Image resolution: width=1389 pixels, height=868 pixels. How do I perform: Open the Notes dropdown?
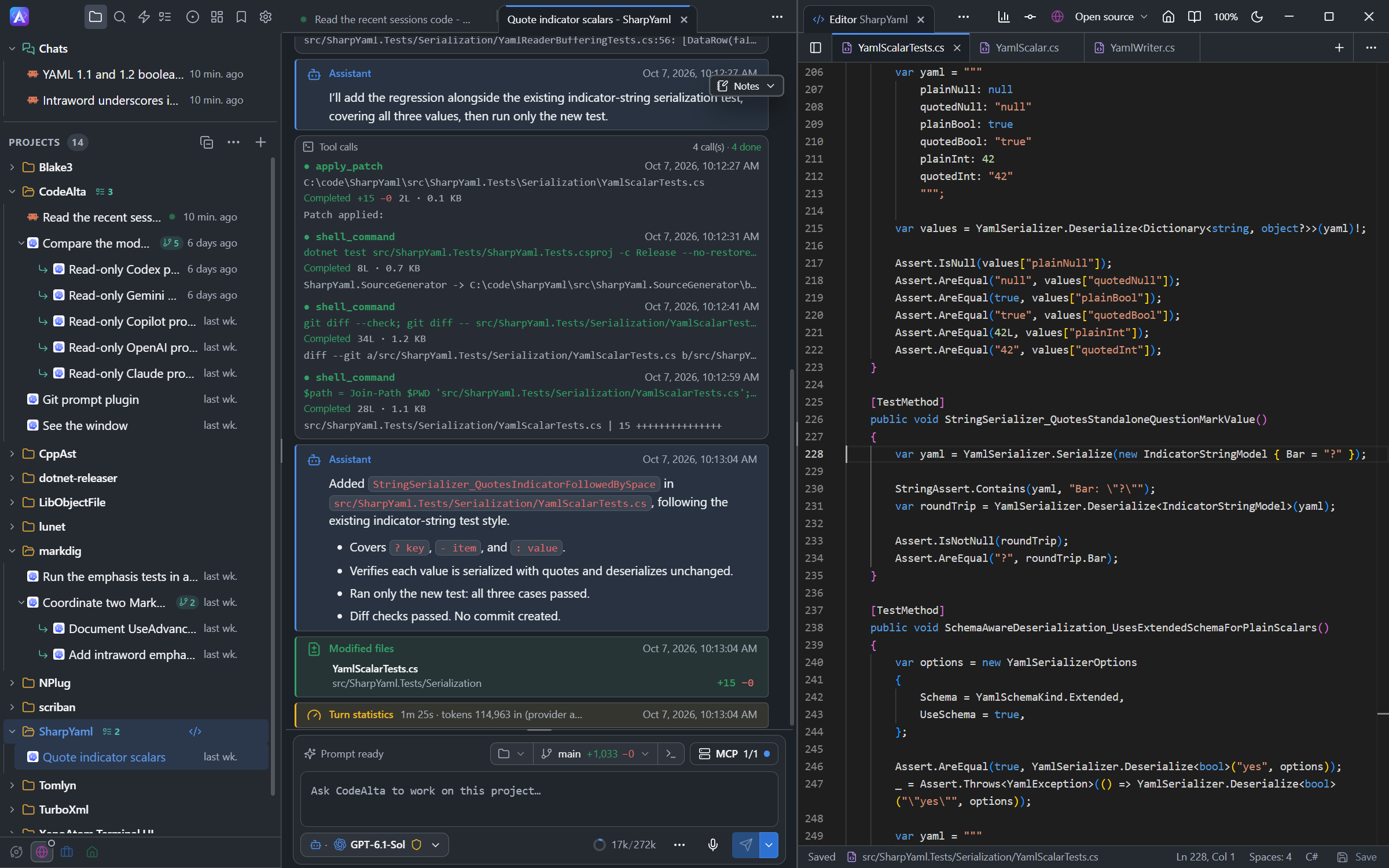click(746, 86)
